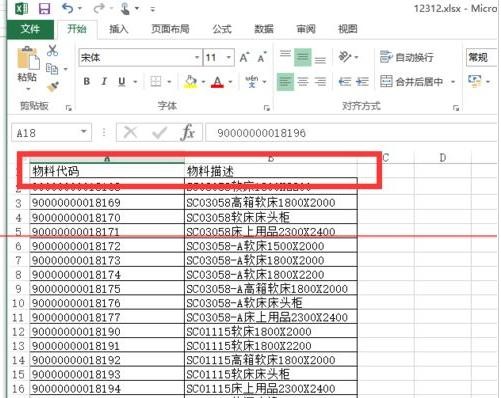The height and width of the screenshot is (398, 501).
Task: Click the Borders icon
Action: click(x=156, y=81)
